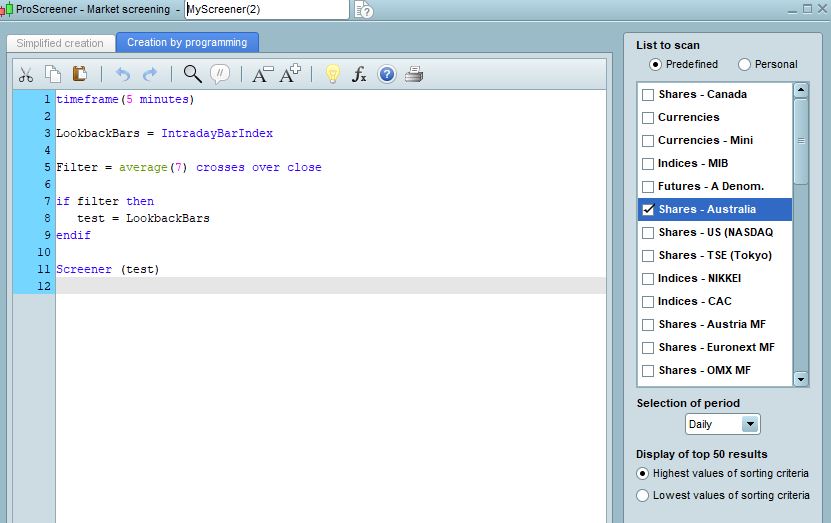831x523 pixels.
Task: Click code line 'if filter then'
Action: tap(105, 201)
